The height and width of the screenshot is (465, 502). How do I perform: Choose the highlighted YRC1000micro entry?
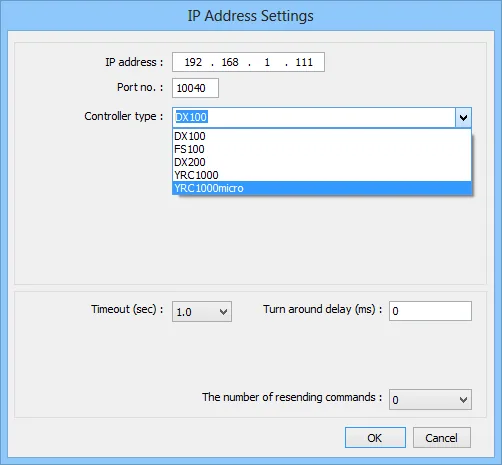point(322,188)
